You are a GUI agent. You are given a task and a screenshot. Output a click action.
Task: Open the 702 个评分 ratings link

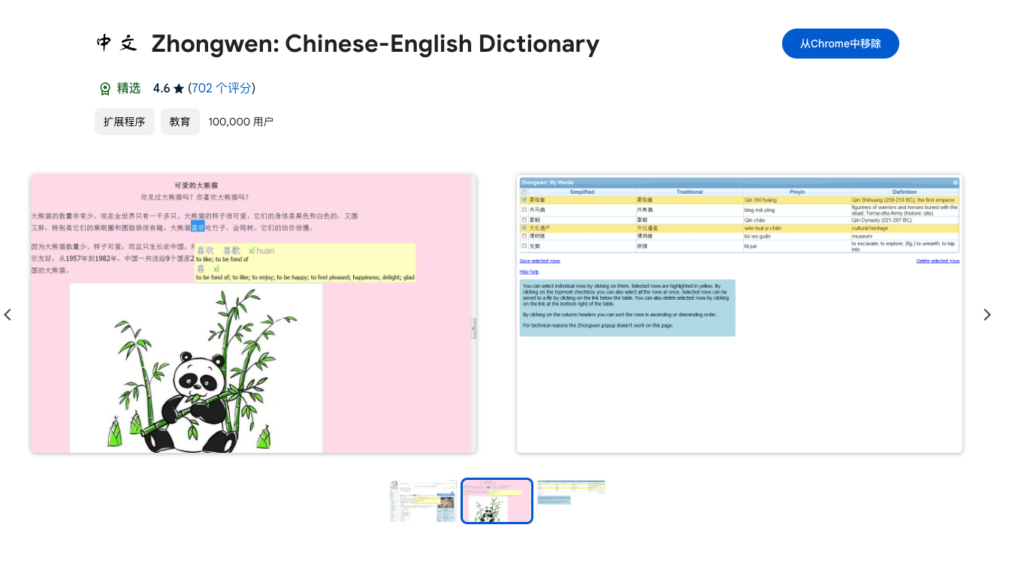[x=221, y=88]
